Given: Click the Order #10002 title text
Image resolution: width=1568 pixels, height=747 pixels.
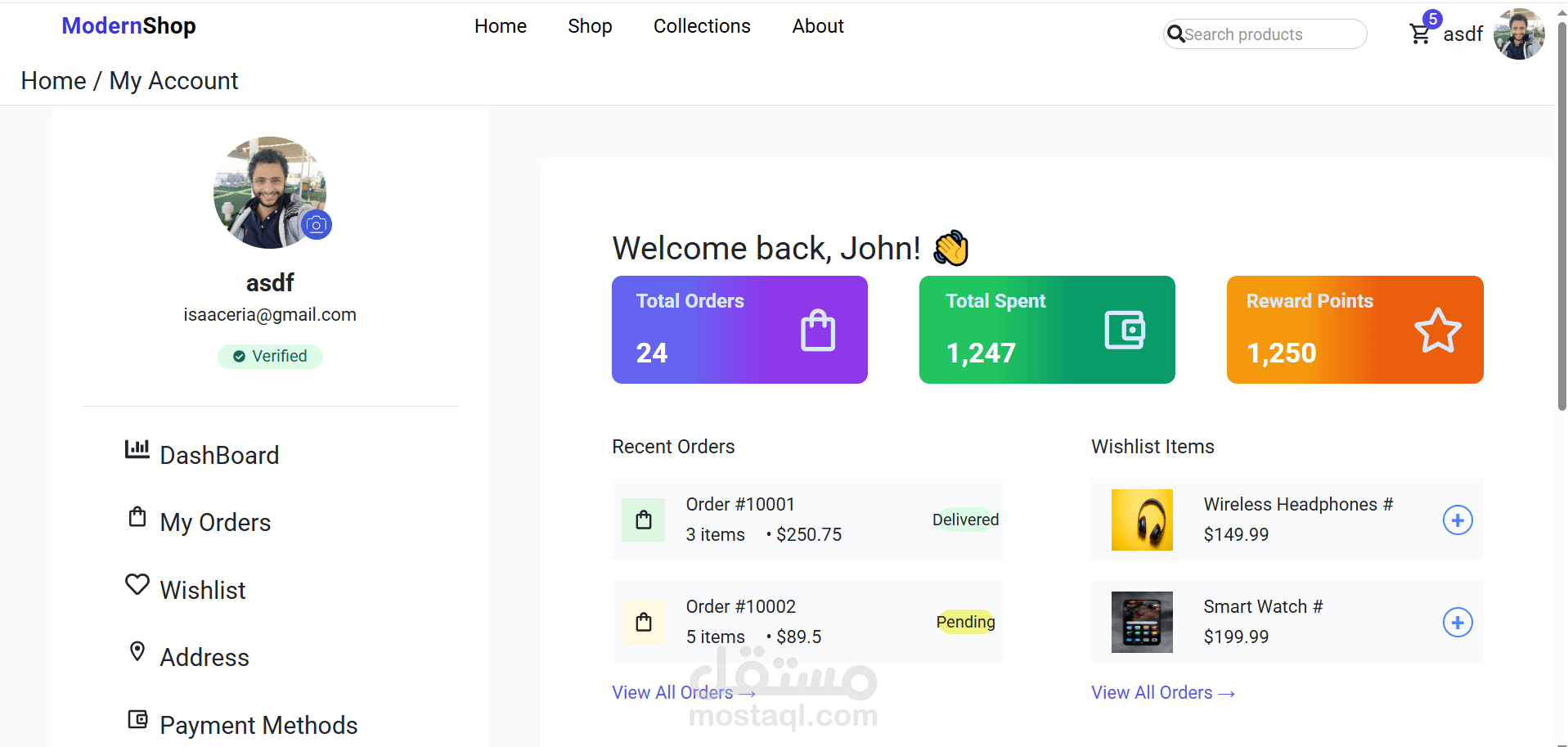Looking at the screenshot, I should pyautogui.click(x=741, y=606).
